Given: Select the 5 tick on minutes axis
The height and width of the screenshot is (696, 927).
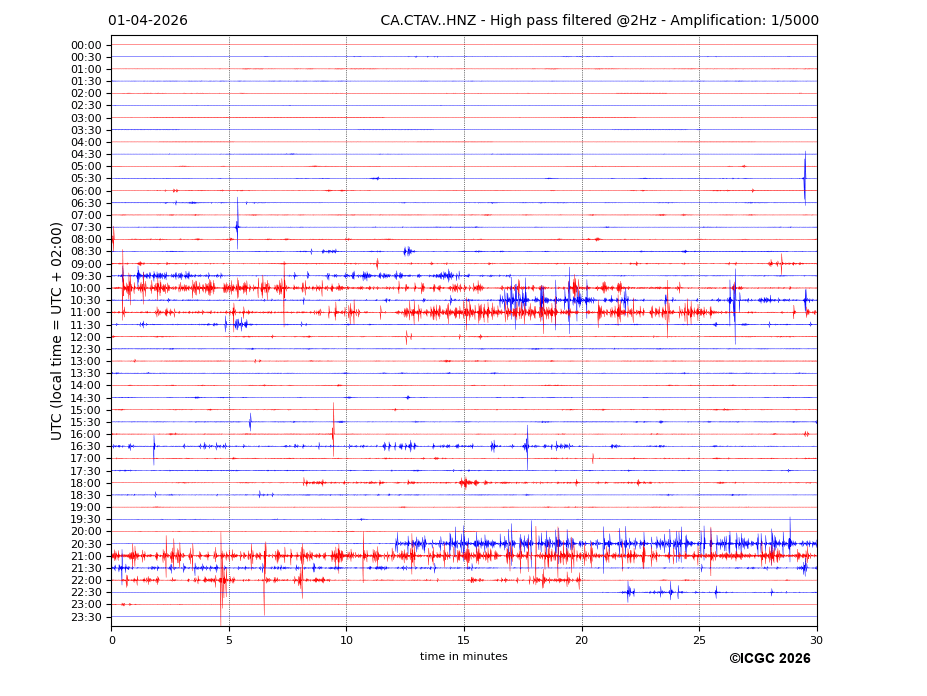Looking at the screenshot, I should [x=229, y=640].
